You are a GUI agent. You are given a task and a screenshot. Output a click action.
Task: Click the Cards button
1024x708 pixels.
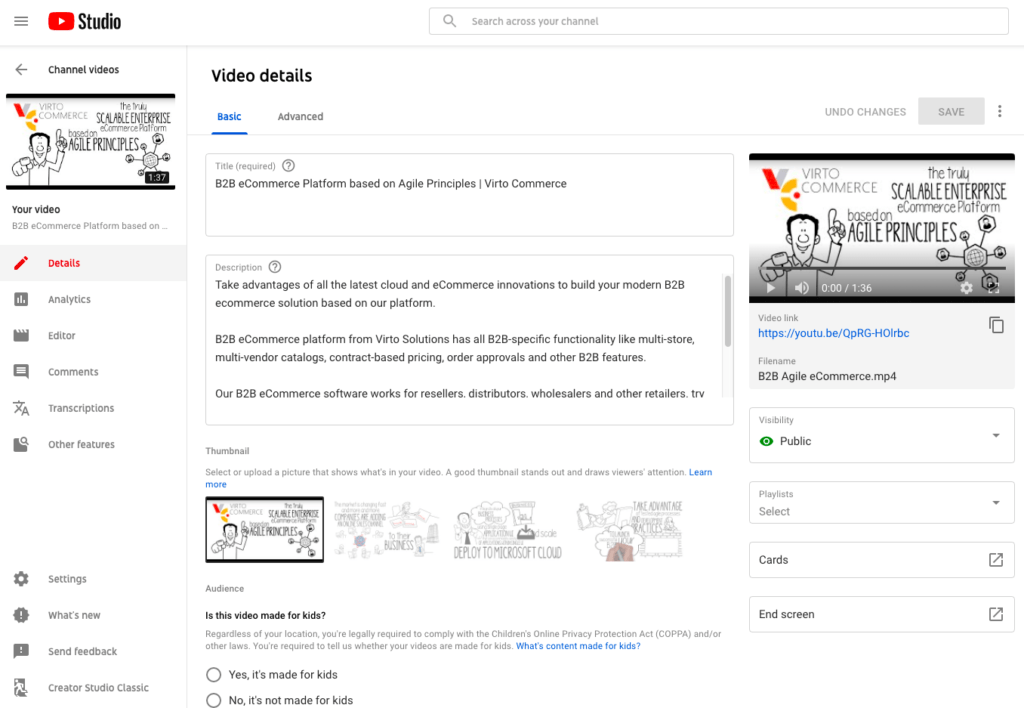tap(882, 560)
